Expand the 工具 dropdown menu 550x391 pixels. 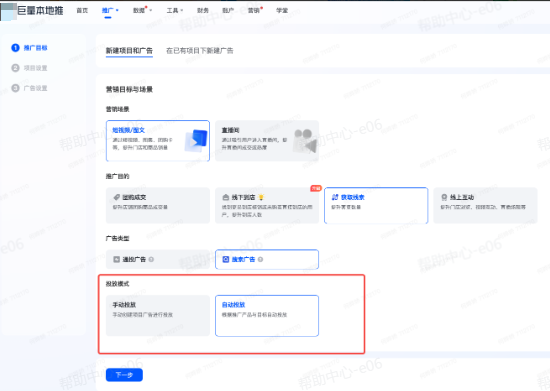click(175, 11)
